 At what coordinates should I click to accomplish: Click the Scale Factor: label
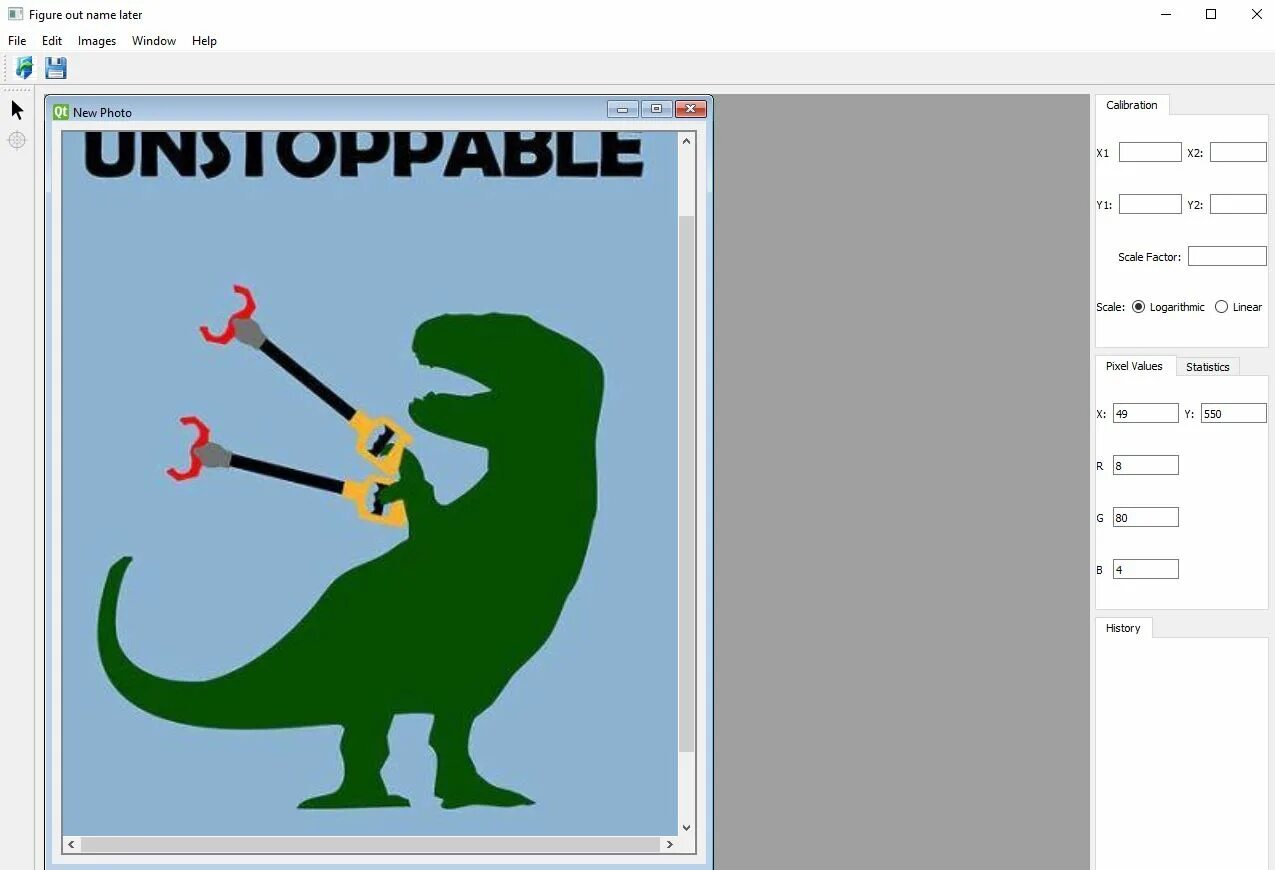1149,257
